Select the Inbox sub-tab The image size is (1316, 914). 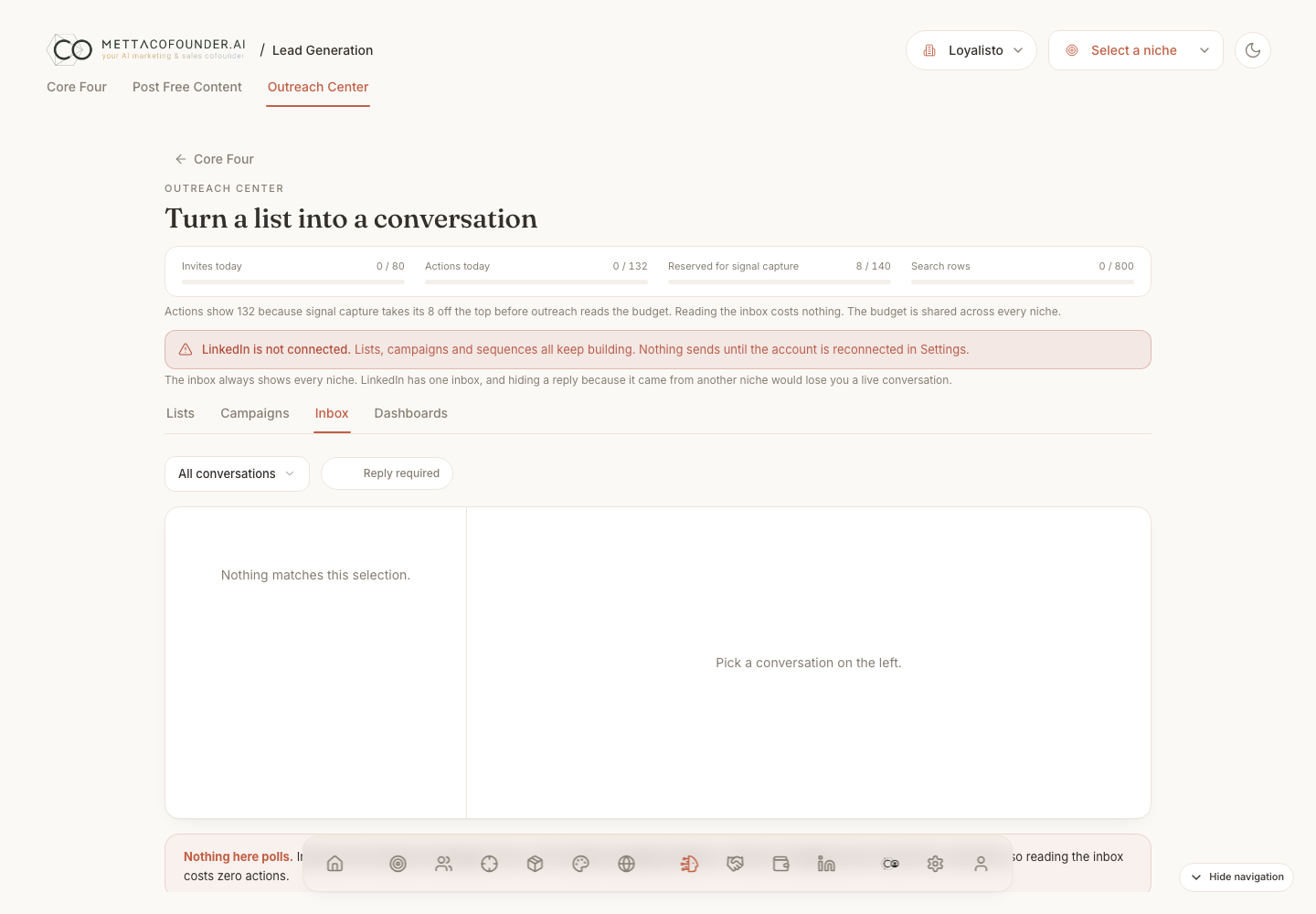332,413
